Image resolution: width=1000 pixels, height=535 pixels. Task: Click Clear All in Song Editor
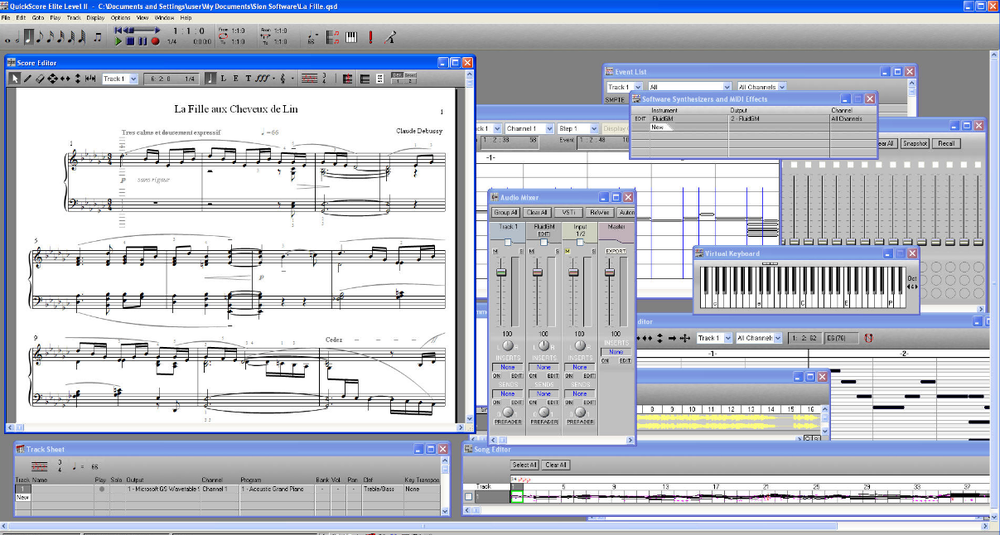[x=556, y=465]
